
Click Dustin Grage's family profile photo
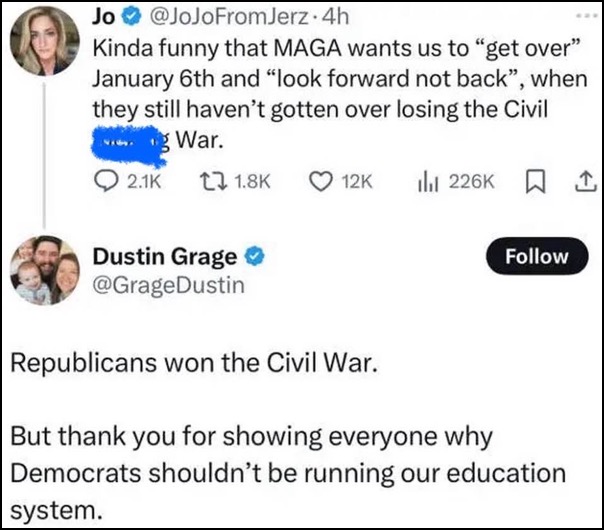tap(45, 270)
